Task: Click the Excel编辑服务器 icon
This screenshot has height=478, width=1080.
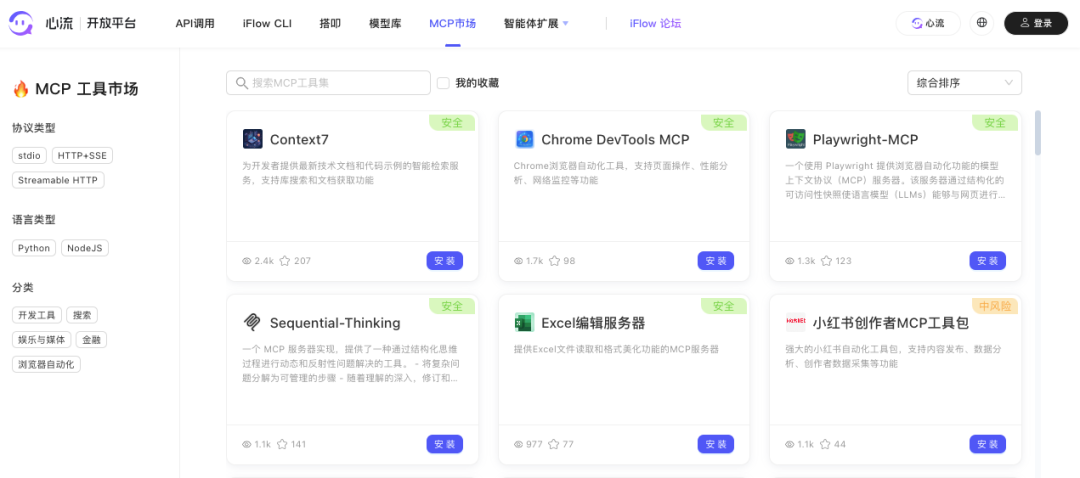Action: (524, 323)
